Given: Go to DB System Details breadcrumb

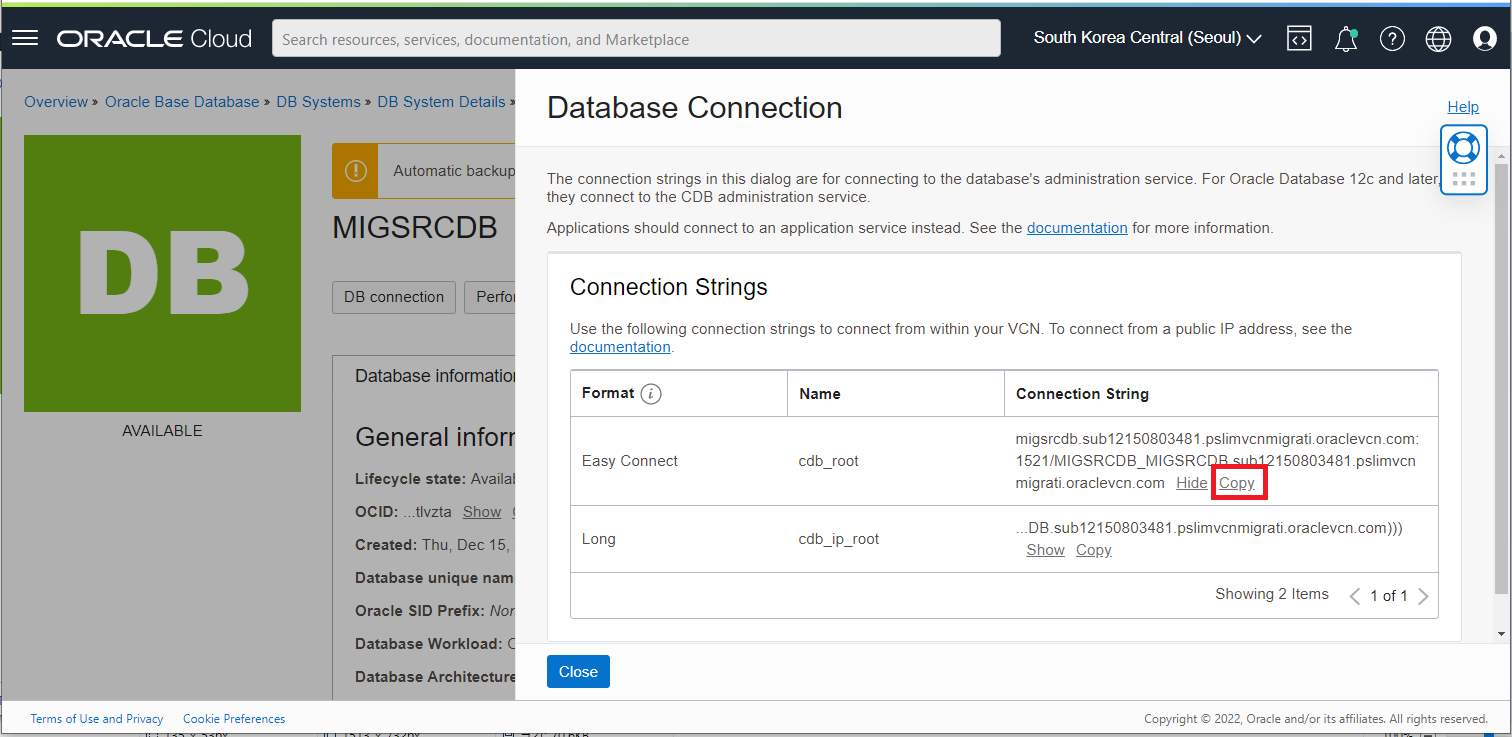Looking at the screenshot, I should (441, 102).
